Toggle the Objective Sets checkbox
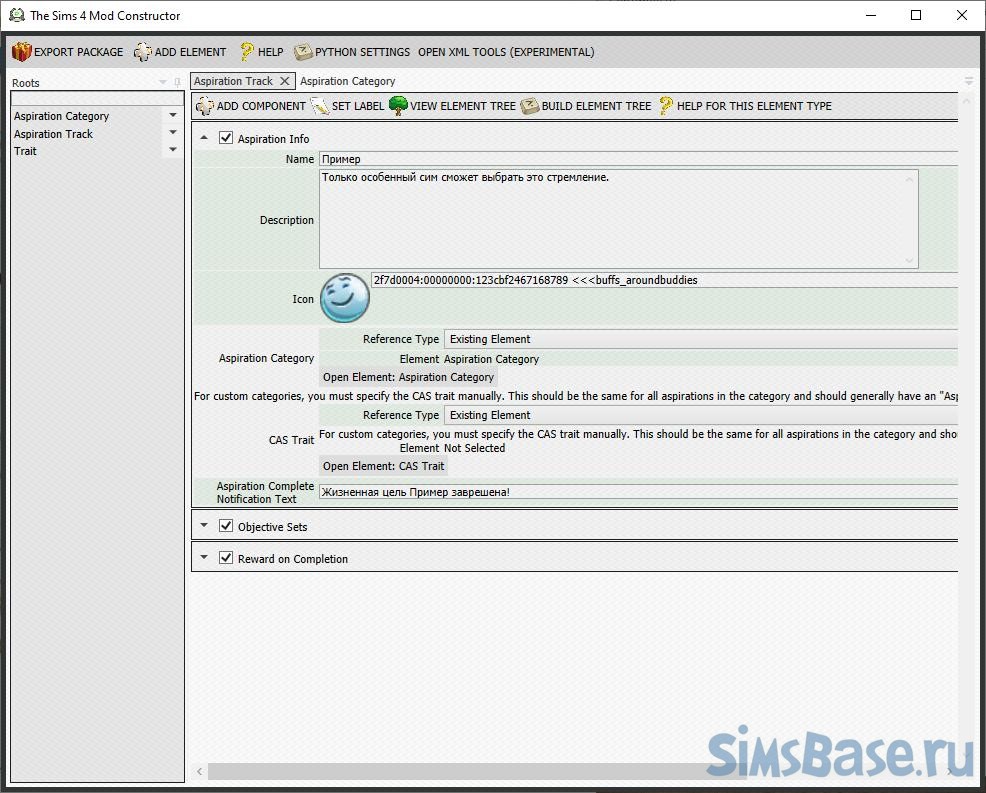Viewport: 986px width, 793px height. (x=226, y=526)
